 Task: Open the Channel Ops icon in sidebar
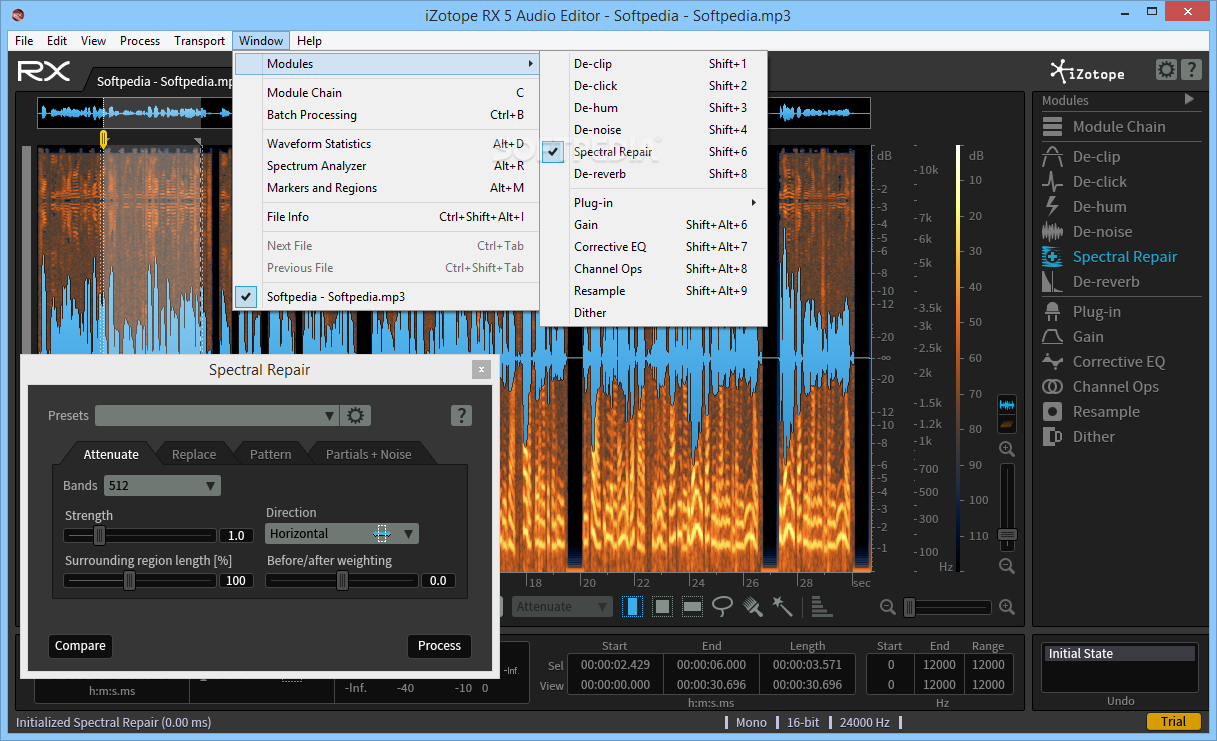click(1052, 387)
